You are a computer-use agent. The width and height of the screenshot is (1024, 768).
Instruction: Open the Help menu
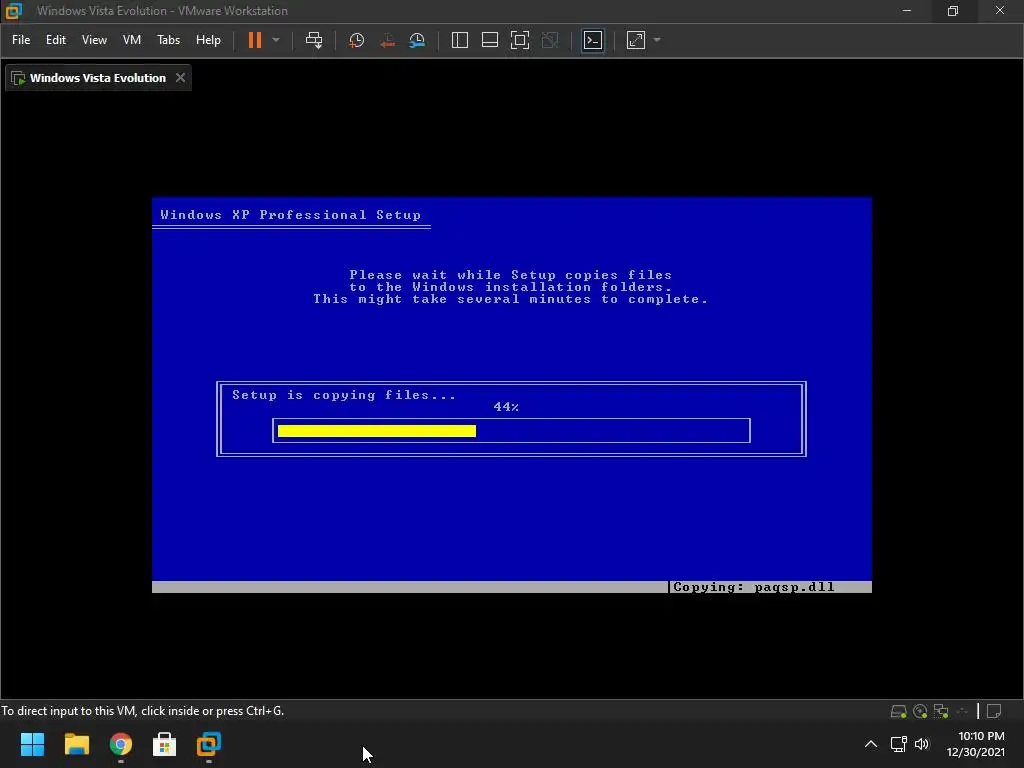coord(208,40)
